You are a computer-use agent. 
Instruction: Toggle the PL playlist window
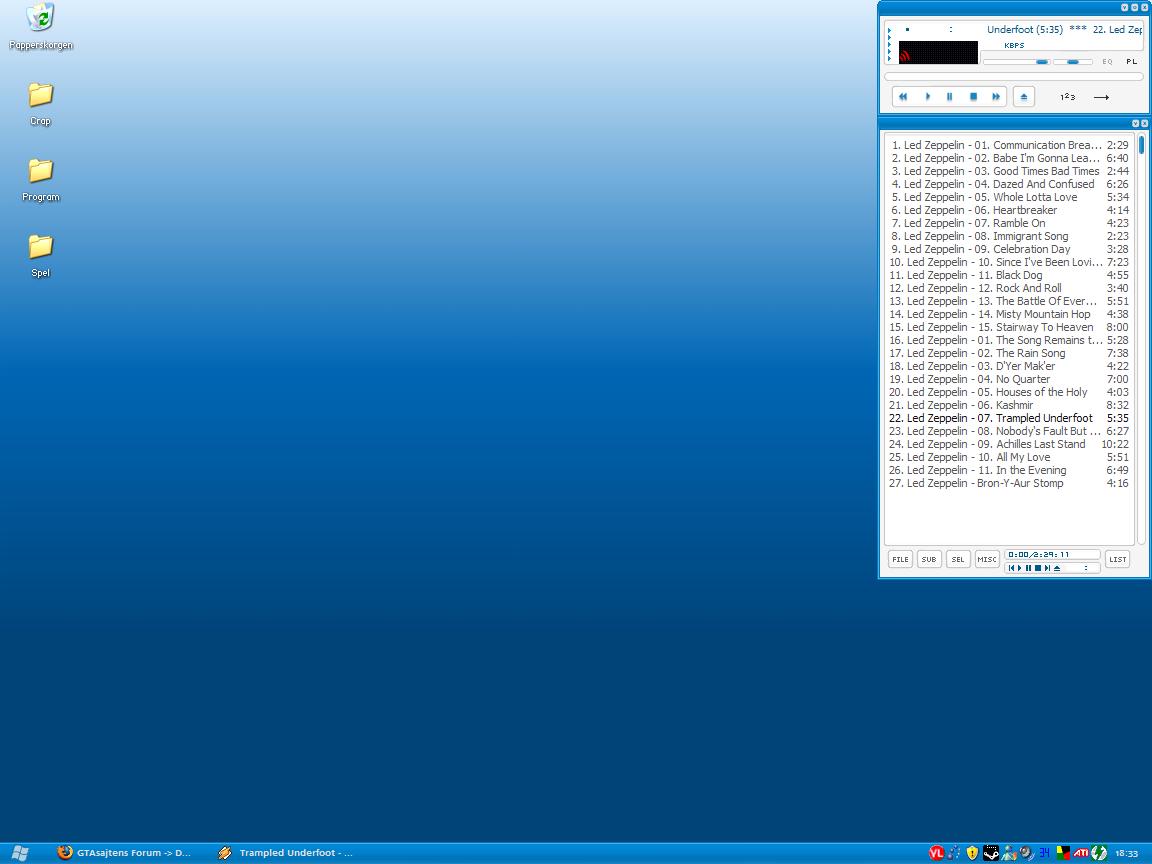[x=1131, y=62]
